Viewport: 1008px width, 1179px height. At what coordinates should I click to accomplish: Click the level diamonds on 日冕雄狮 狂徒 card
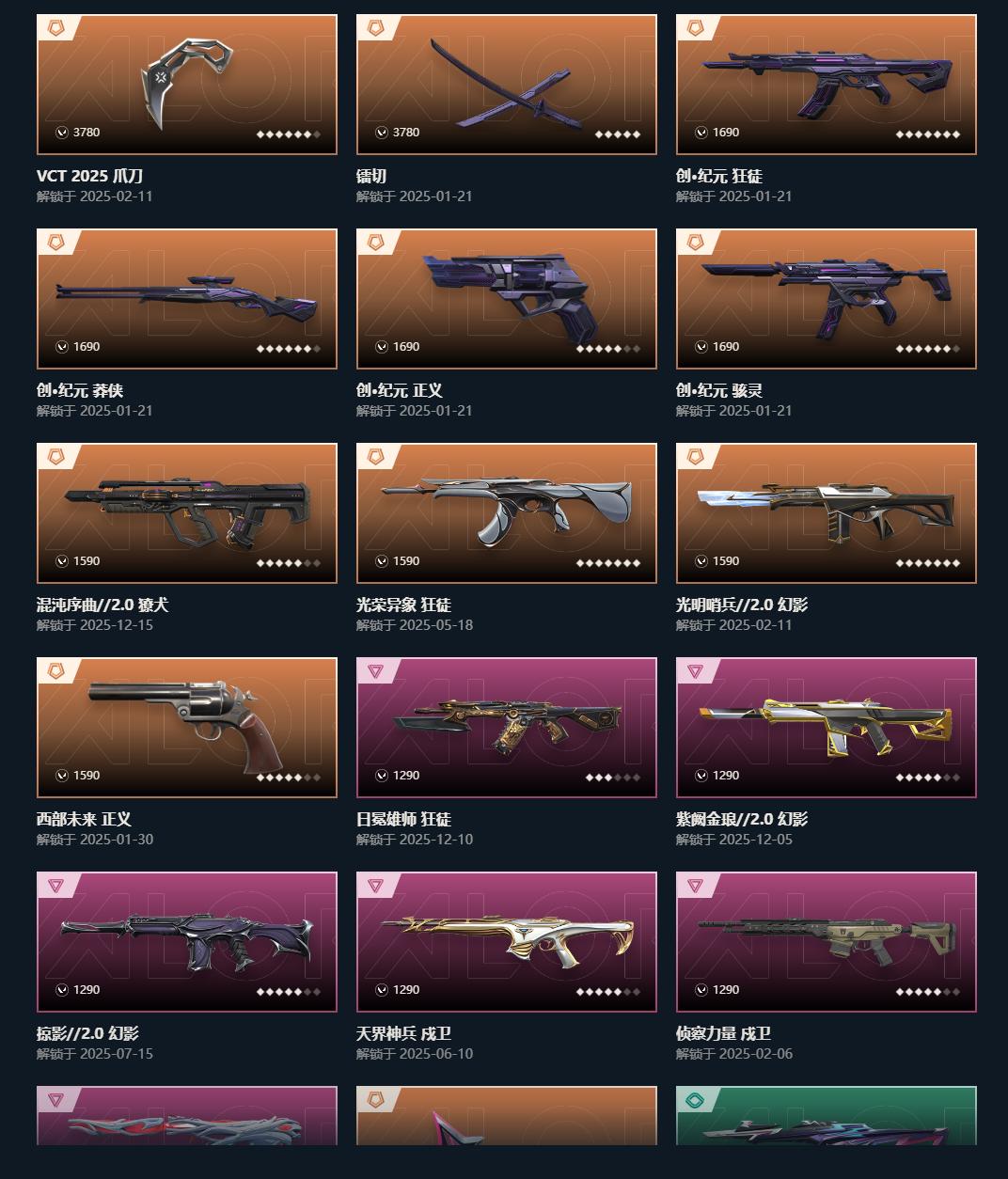[x=613, y=778]
